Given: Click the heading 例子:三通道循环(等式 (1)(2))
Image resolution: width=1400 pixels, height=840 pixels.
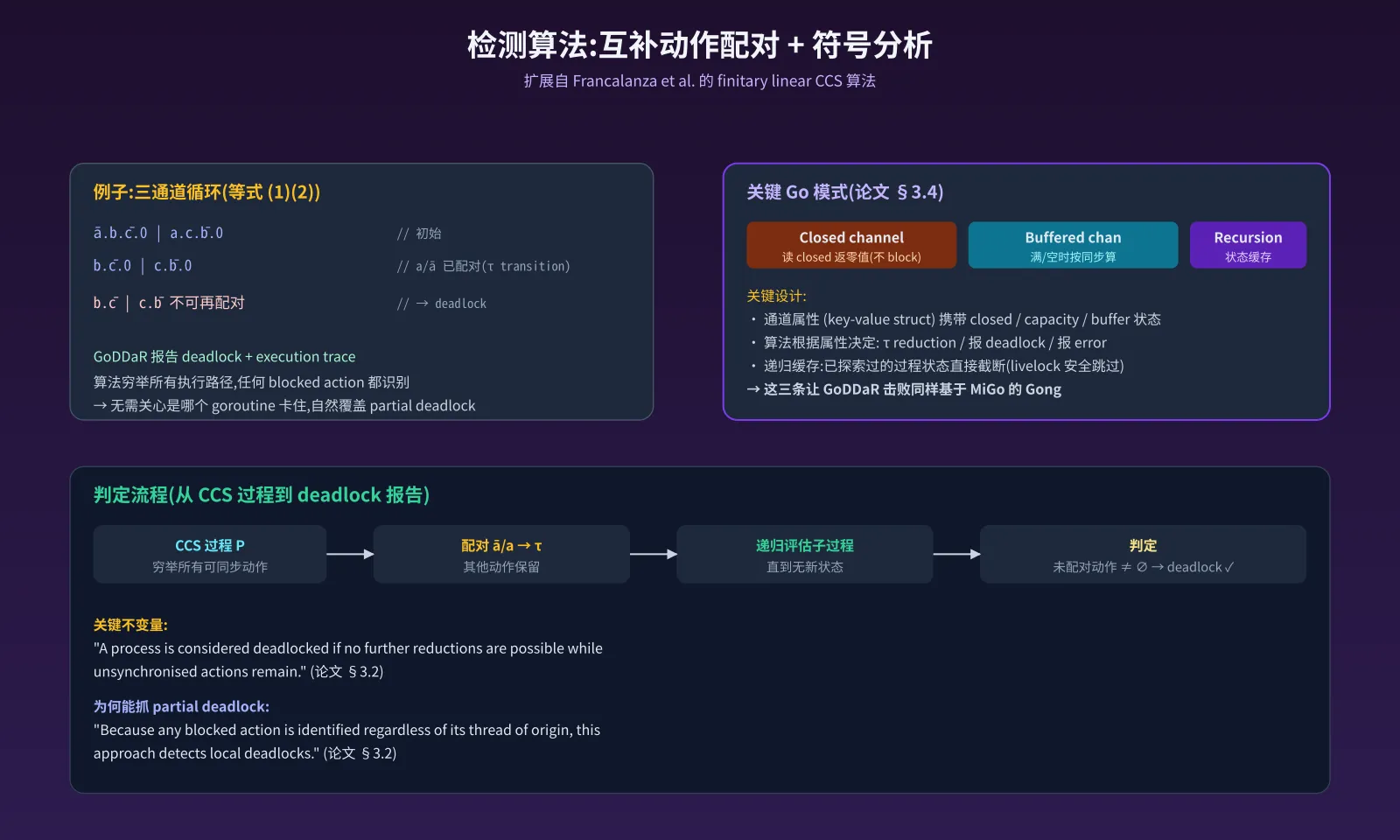Looking at the screenshot, I should pyautogui.click(x=206, y=192).
